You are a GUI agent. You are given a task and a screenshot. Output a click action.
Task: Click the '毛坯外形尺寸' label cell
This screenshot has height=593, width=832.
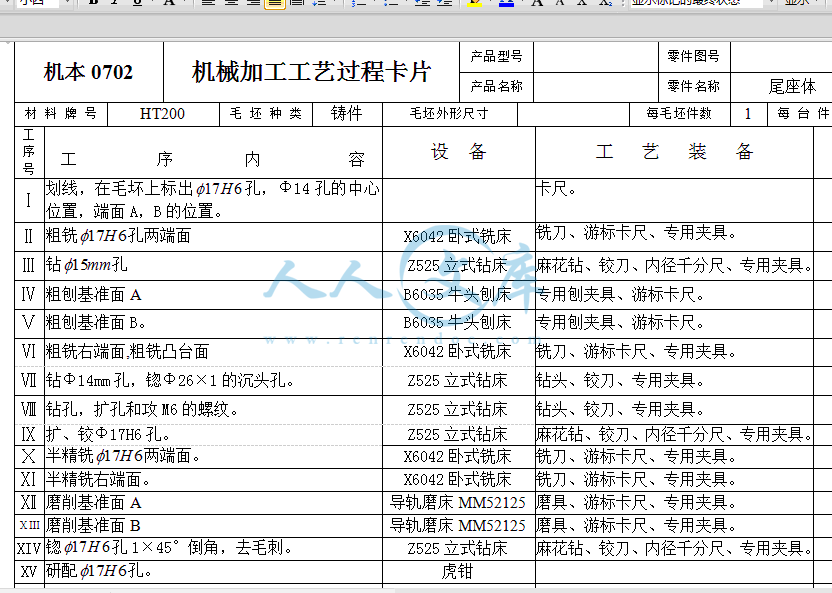449,114
